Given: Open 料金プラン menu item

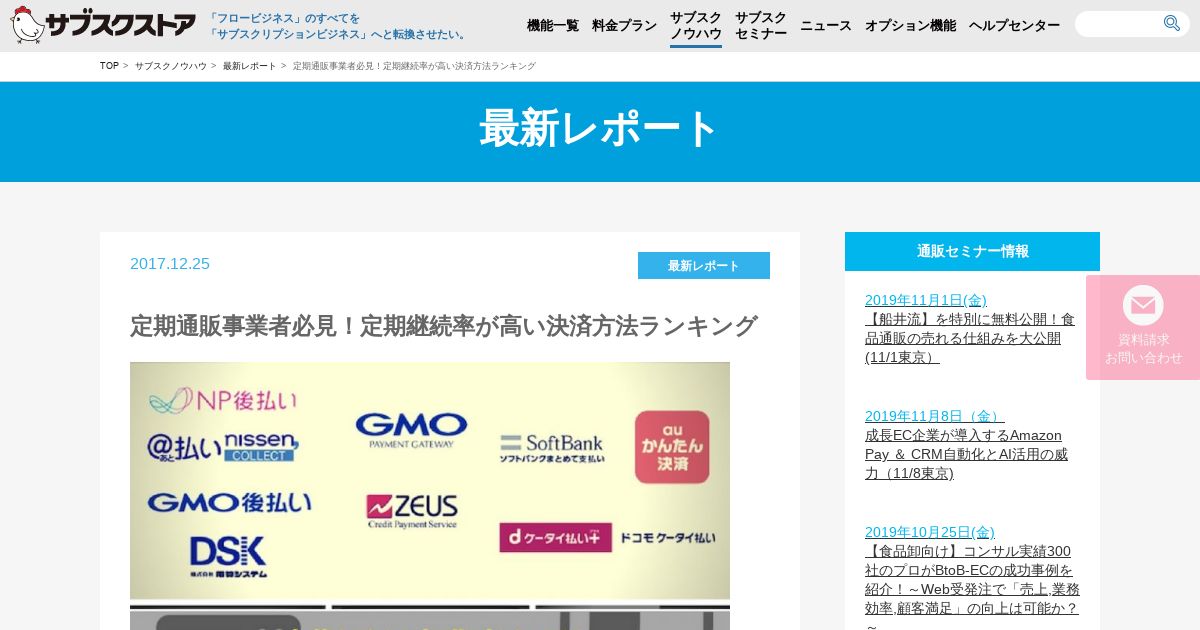Looking at the screenshot, I should [x=624, y=25].
